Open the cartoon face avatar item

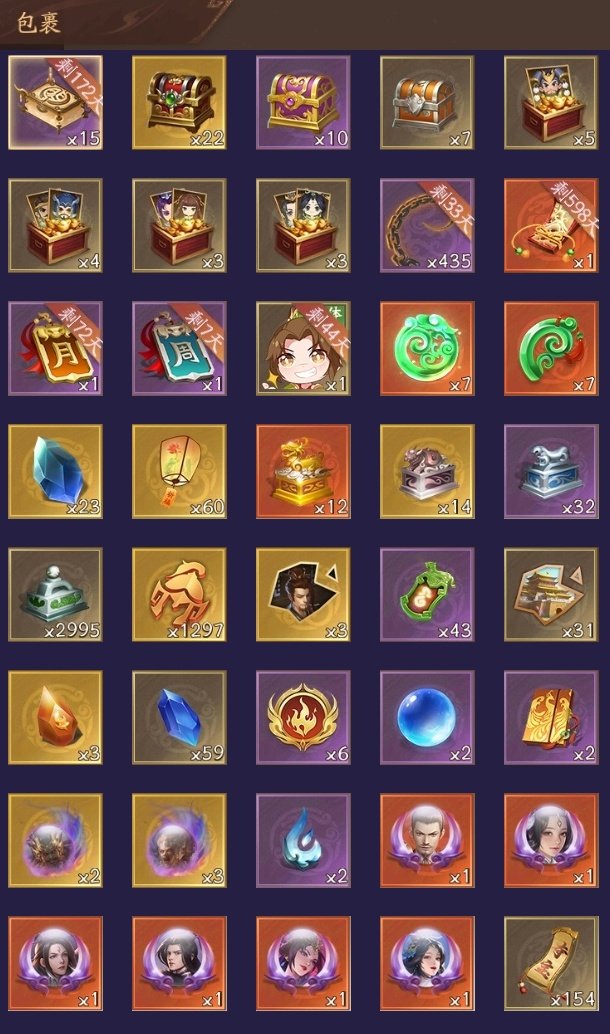(303, 348)
